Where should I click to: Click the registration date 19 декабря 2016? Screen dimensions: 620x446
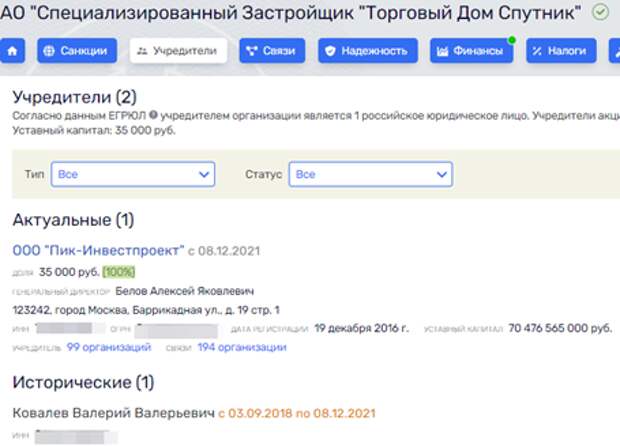tap(361, 328)
